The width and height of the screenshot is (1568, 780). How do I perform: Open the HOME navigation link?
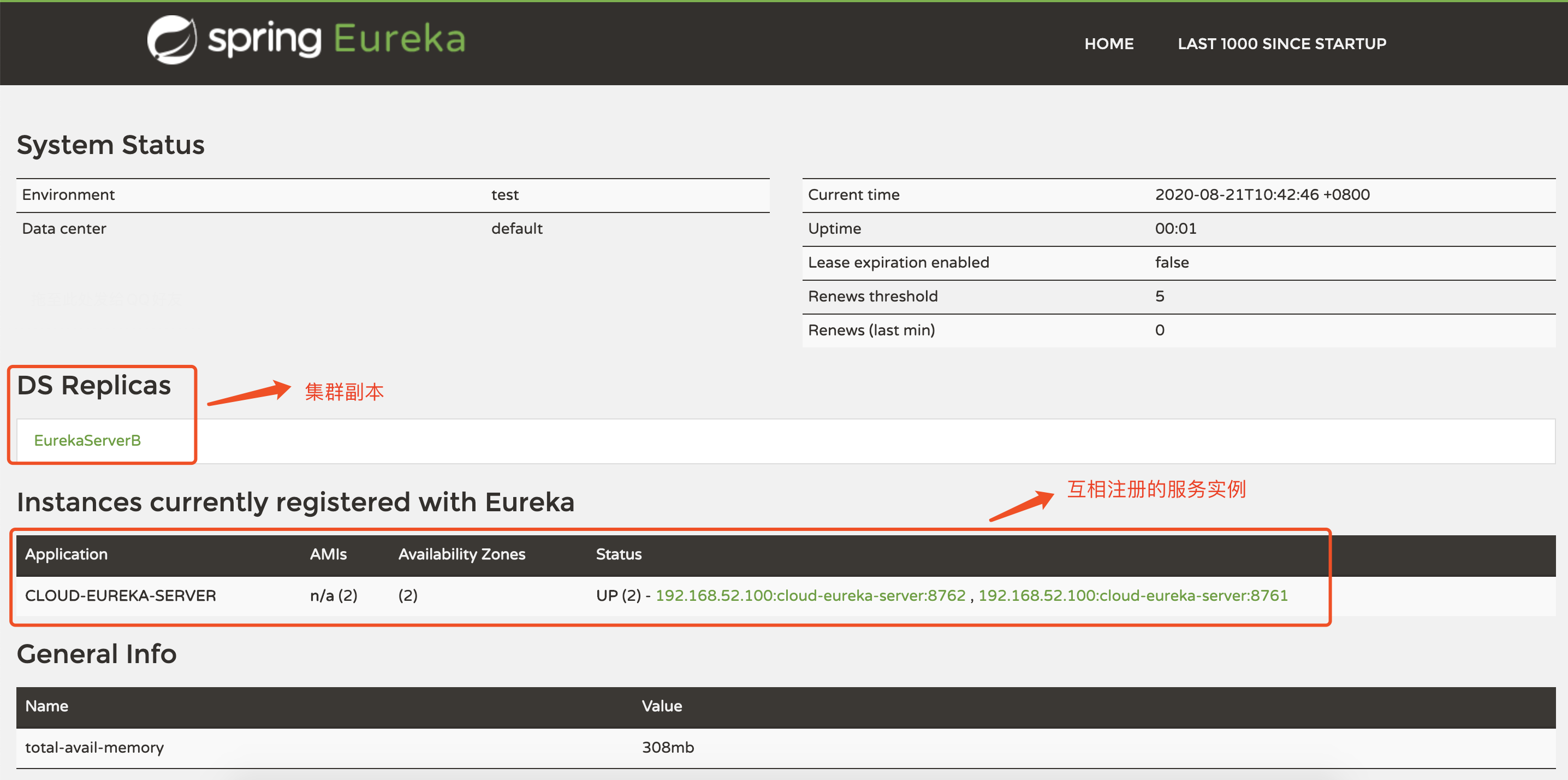point(1109,44)
